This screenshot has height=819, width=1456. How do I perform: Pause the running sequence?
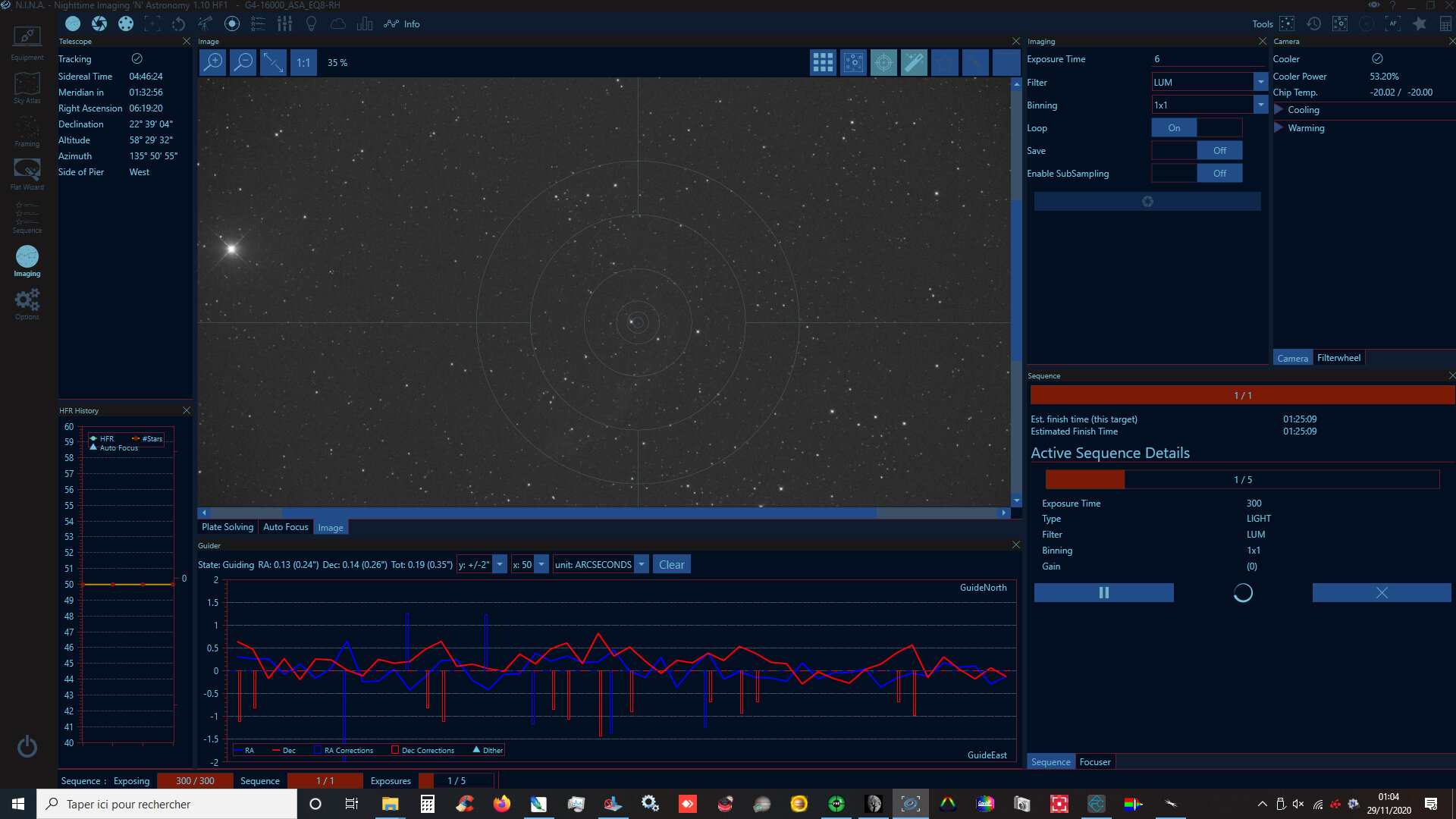point(1103,592)
